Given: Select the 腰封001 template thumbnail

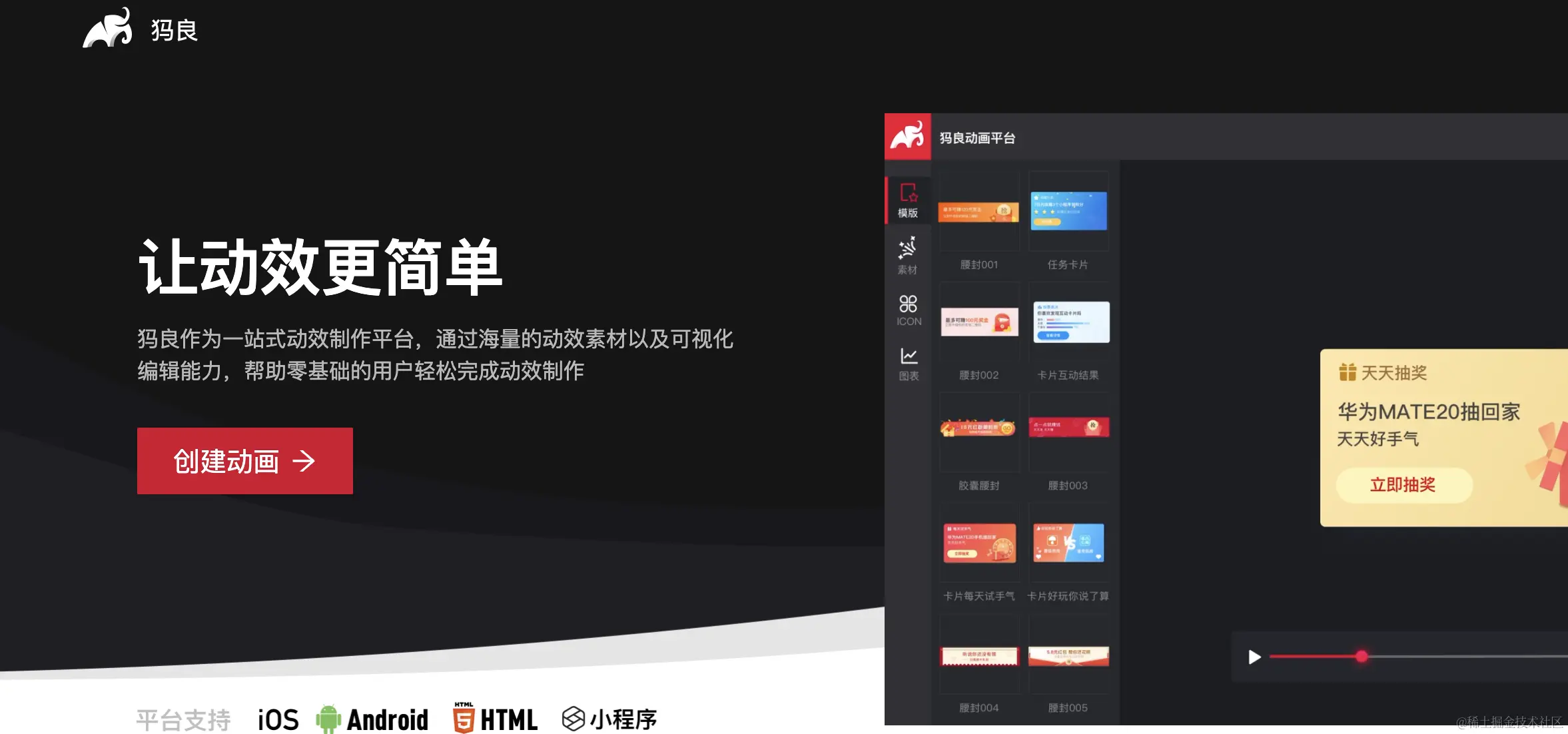Looking at the screenshot, I should click(979, 212).
